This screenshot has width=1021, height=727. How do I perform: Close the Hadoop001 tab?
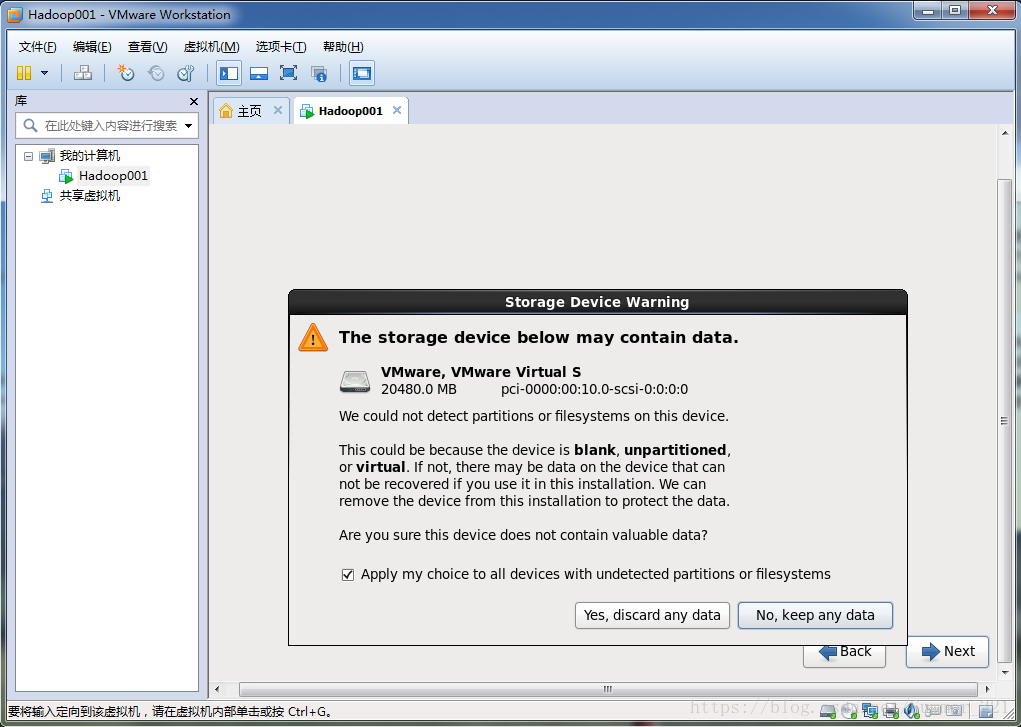[397, 110]
